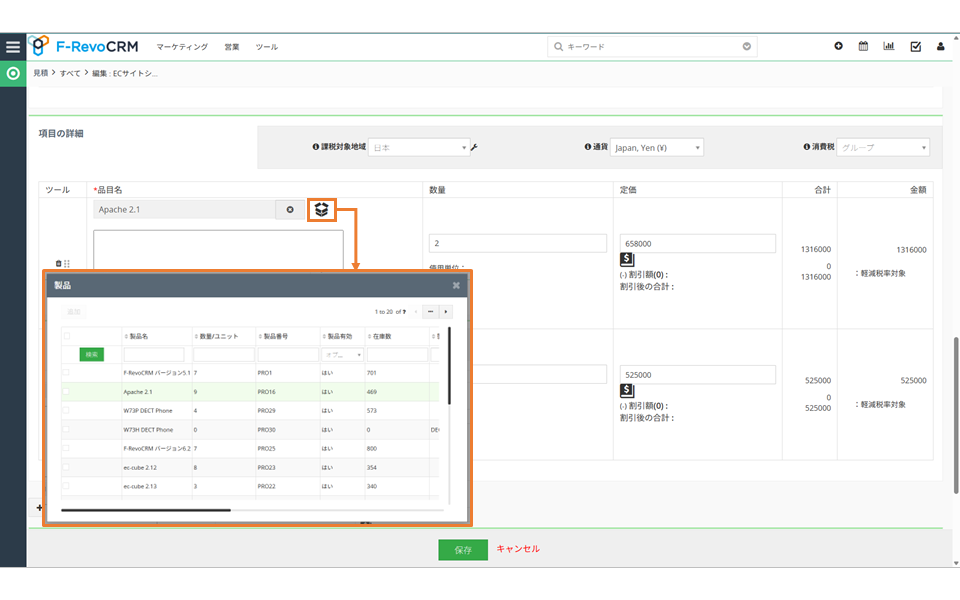Screen dimensions: 960x600
Task: Open the 消費税 dropdown showing グループ
Action: pyautogui.click(x=883, y=148)
